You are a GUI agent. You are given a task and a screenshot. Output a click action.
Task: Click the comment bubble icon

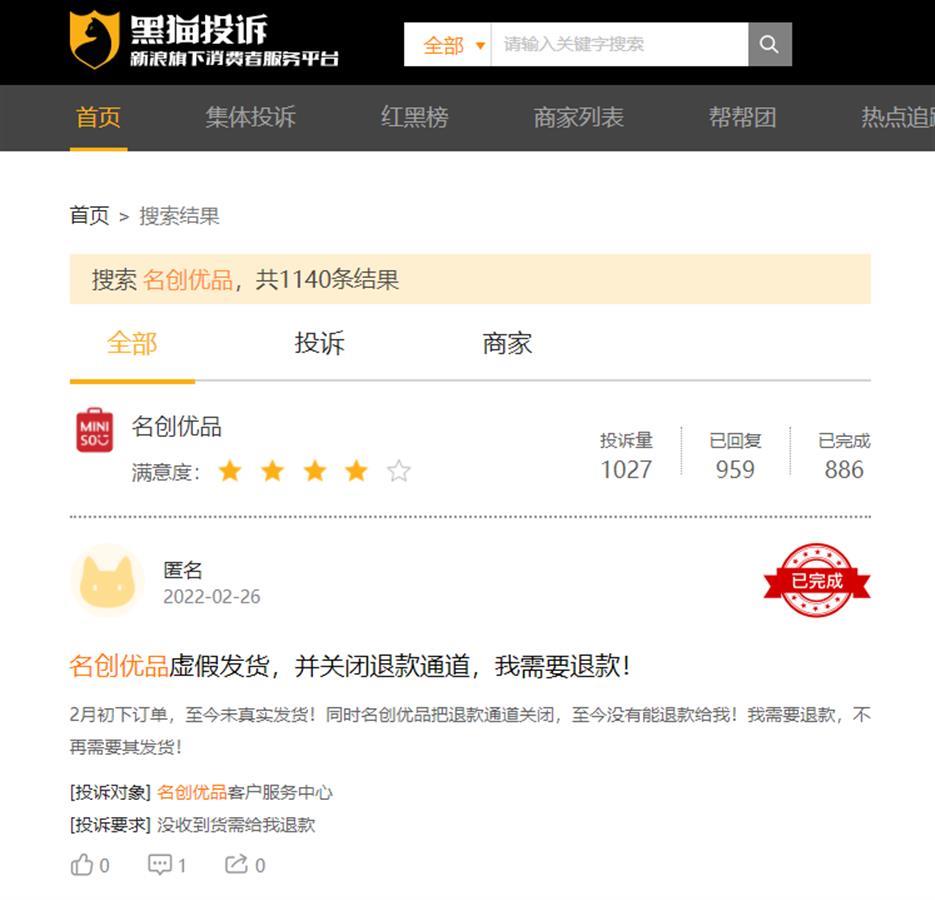[x=160, y=864]
